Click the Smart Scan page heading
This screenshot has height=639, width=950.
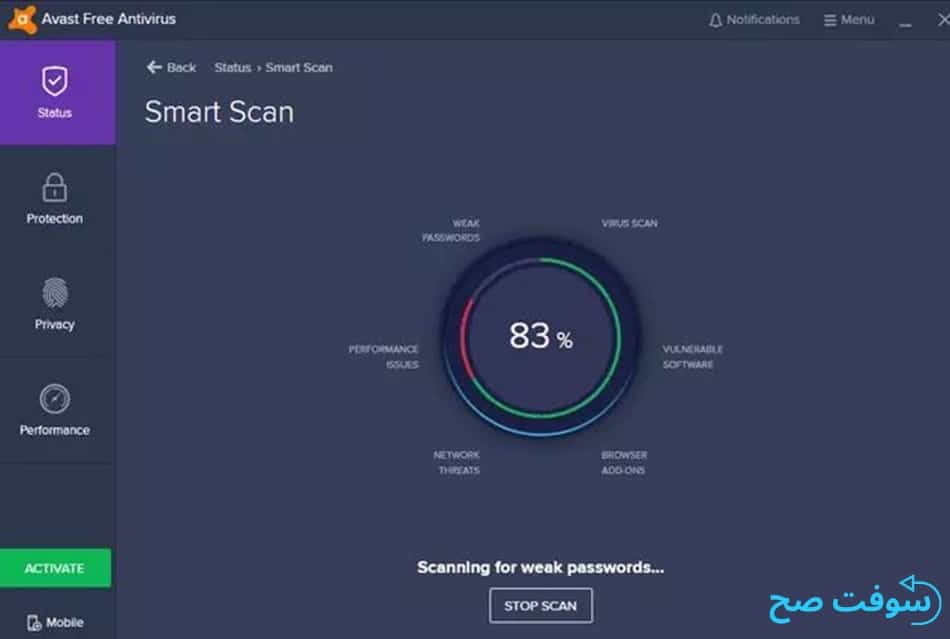(x=219, y=112)
